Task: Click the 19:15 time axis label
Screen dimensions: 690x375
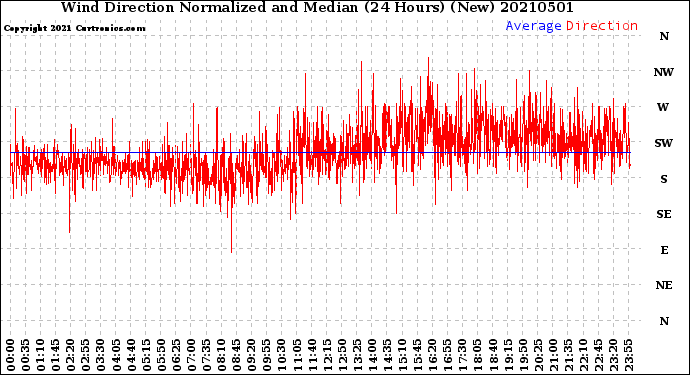Action: point(507,355)
